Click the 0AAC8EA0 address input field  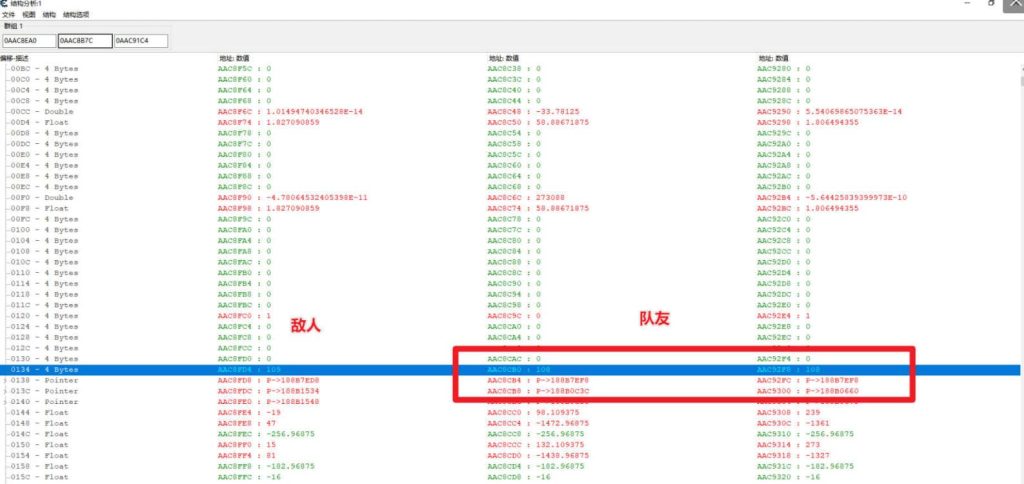pos(27,41)
